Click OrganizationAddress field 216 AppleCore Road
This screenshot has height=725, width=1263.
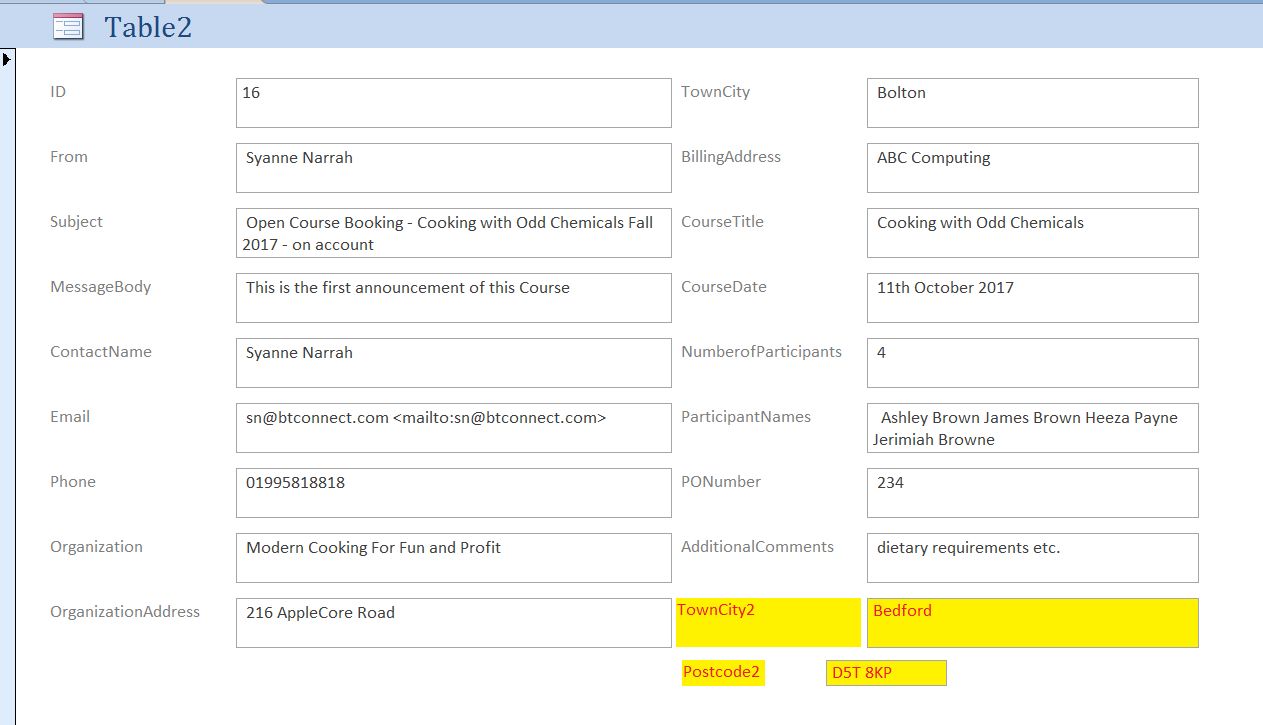pyautogui.click(x=454, y=623)
